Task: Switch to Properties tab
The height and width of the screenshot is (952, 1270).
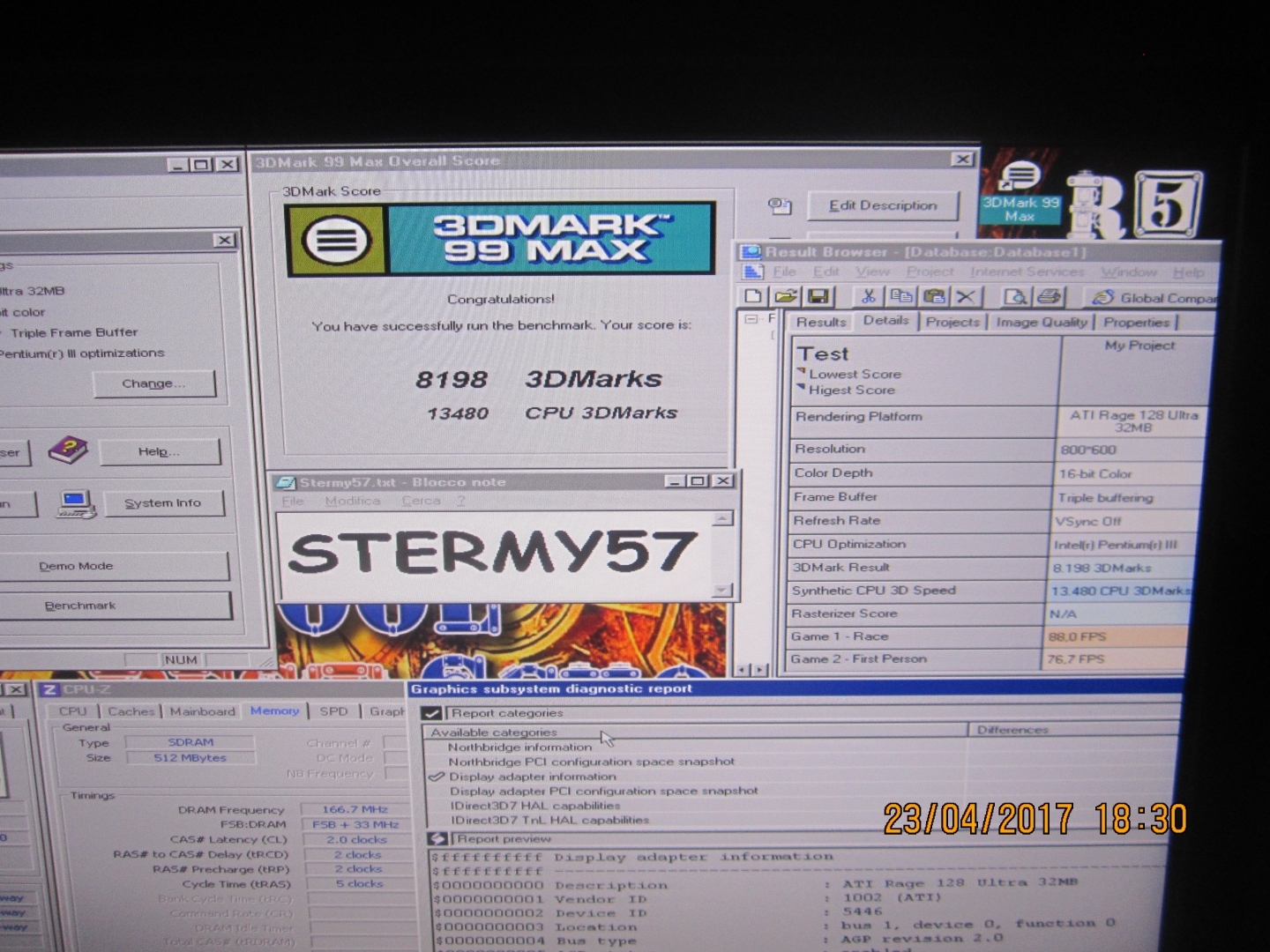Action: point(1136,323)
